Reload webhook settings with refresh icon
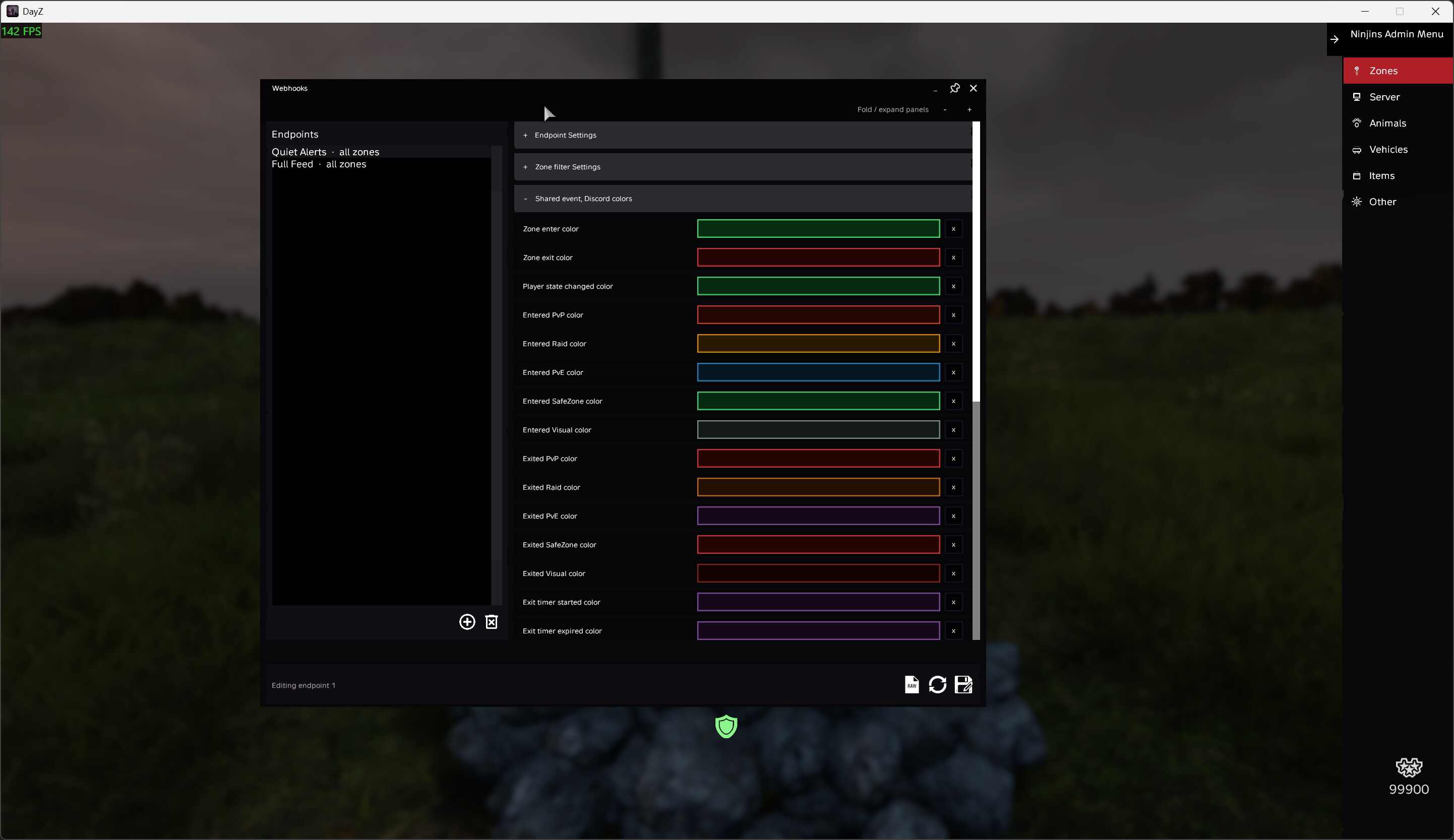Image resolution: width=1454 pixels, height=840 pixels. coord(938,684)
